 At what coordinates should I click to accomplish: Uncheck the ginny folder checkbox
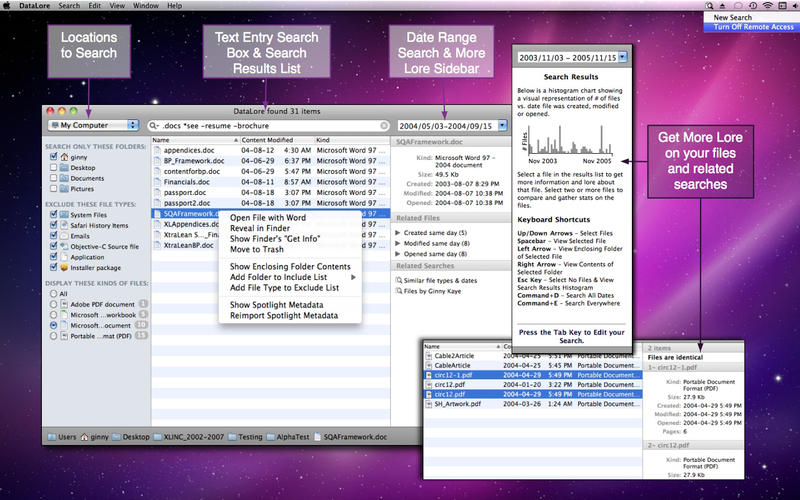pyautogui.click(x=54, y=157)
